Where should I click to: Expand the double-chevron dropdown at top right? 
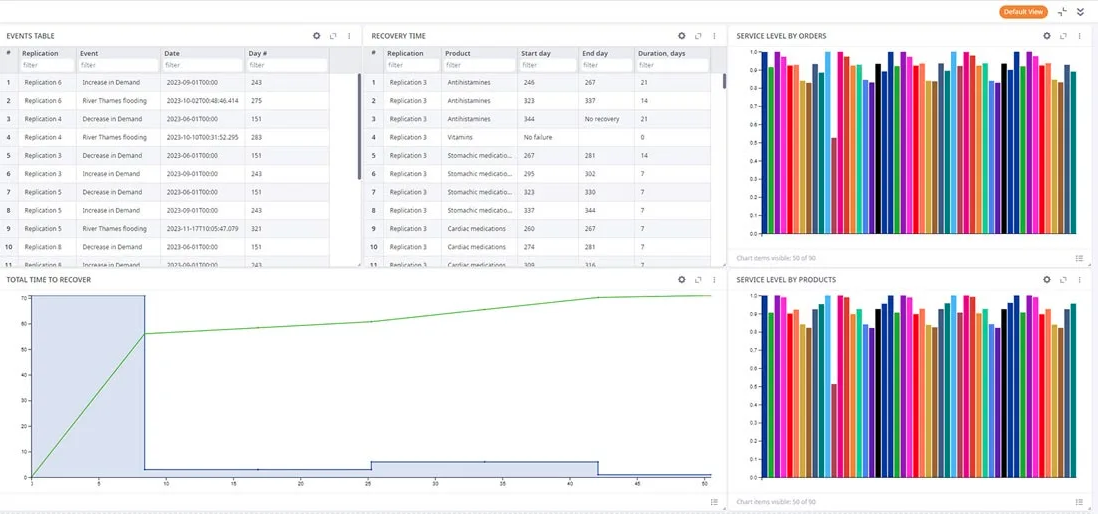[x=1080, y=12]
